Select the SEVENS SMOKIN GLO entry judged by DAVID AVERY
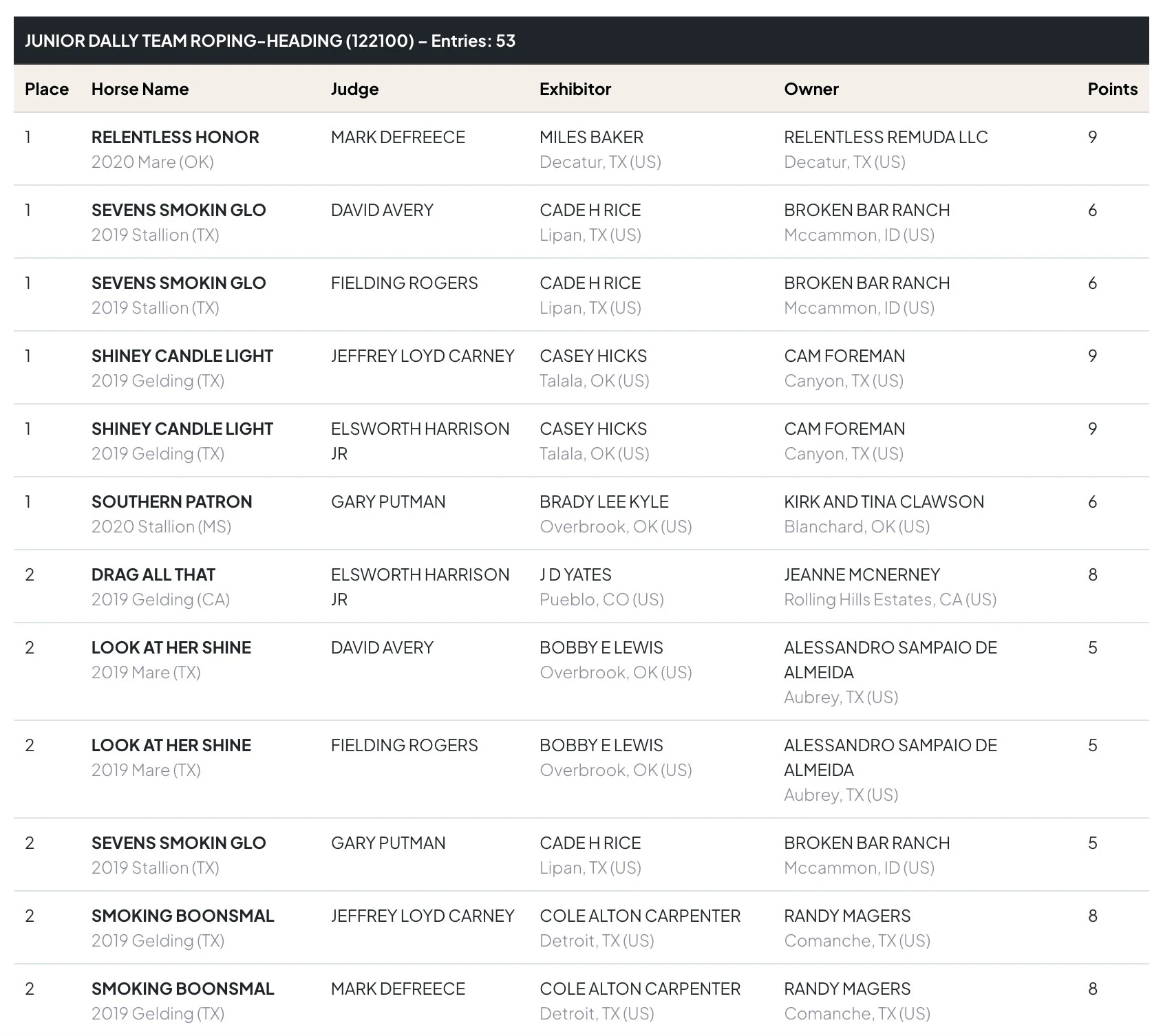The height and width of the screenshot is (1036, 1163). (179, 210)
